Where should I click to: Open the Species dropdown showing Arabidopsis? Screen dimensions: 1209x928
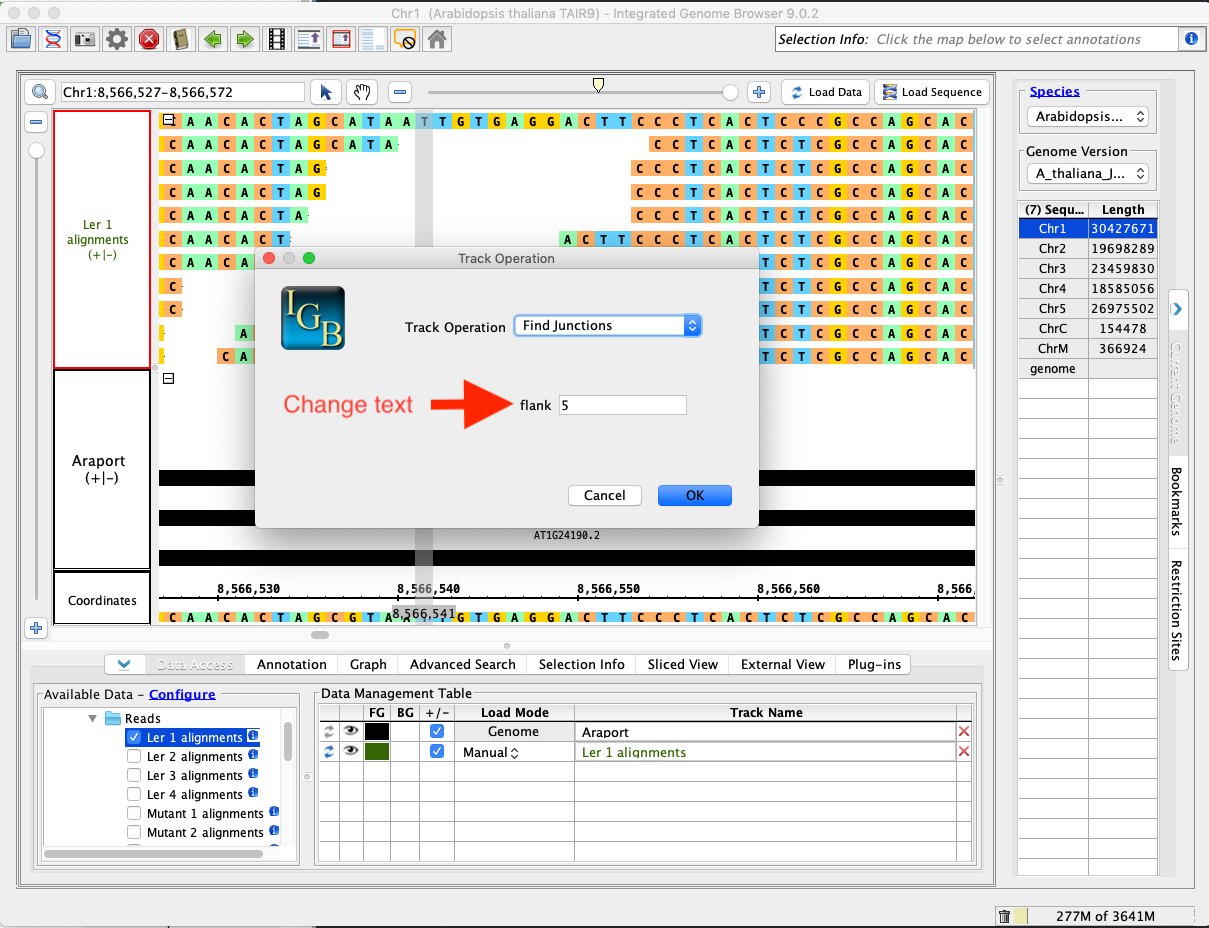[1087, 117]
